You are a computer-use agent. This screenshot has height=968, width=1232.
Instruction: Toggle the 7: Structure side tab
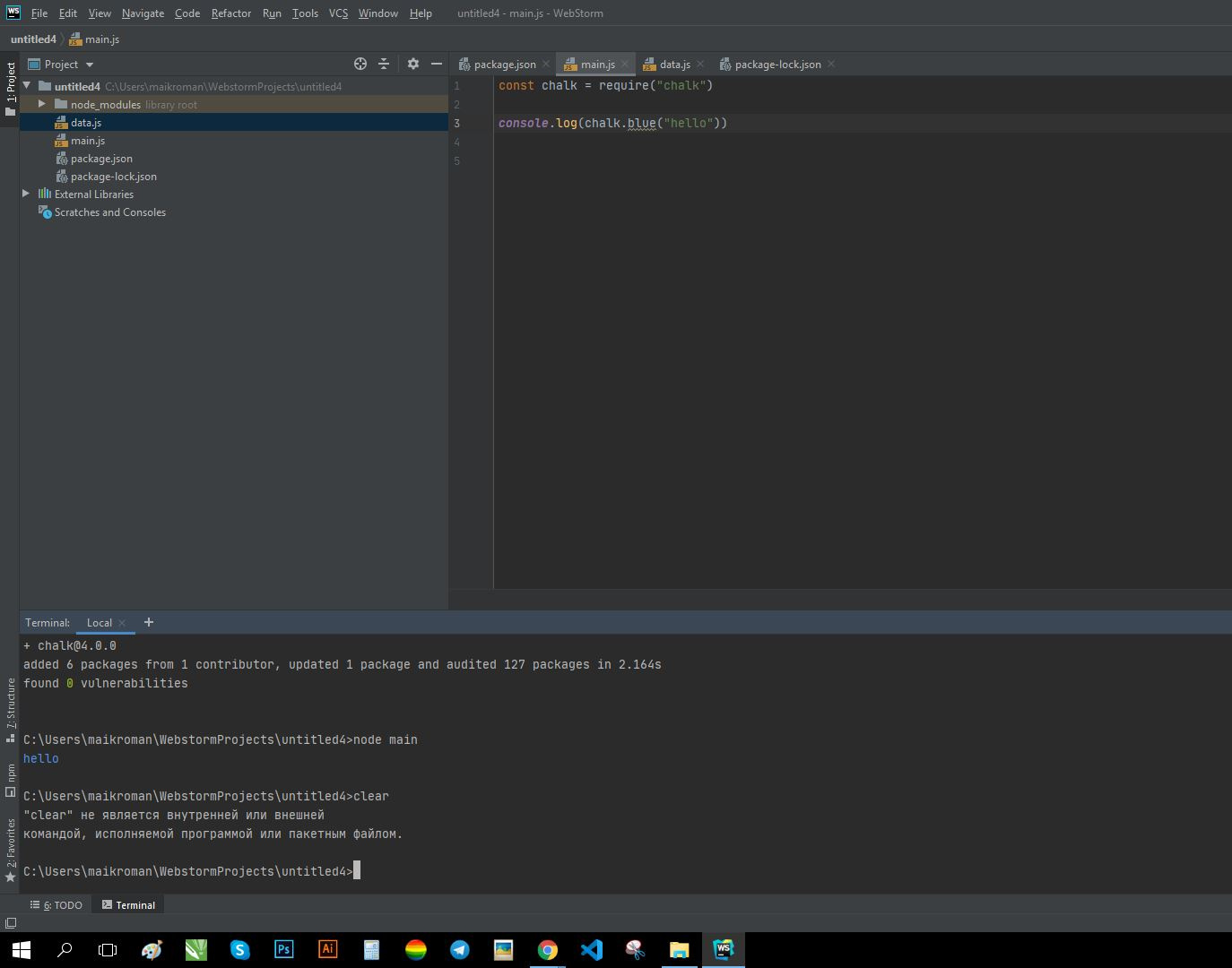10,711
